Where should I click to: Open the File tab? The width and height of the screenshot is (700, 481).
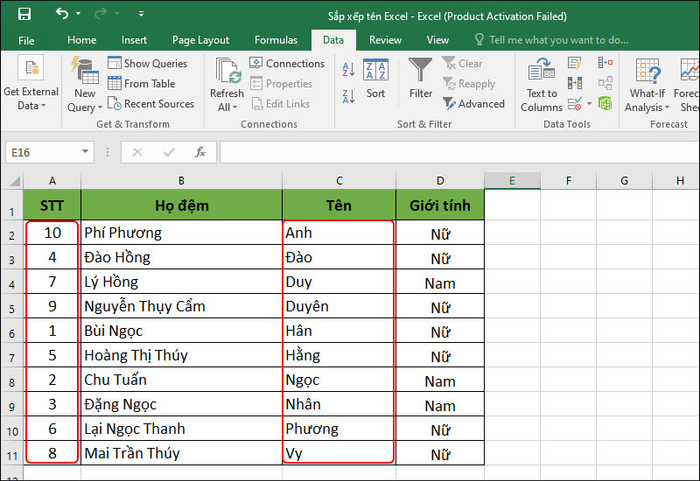point(26,41)
